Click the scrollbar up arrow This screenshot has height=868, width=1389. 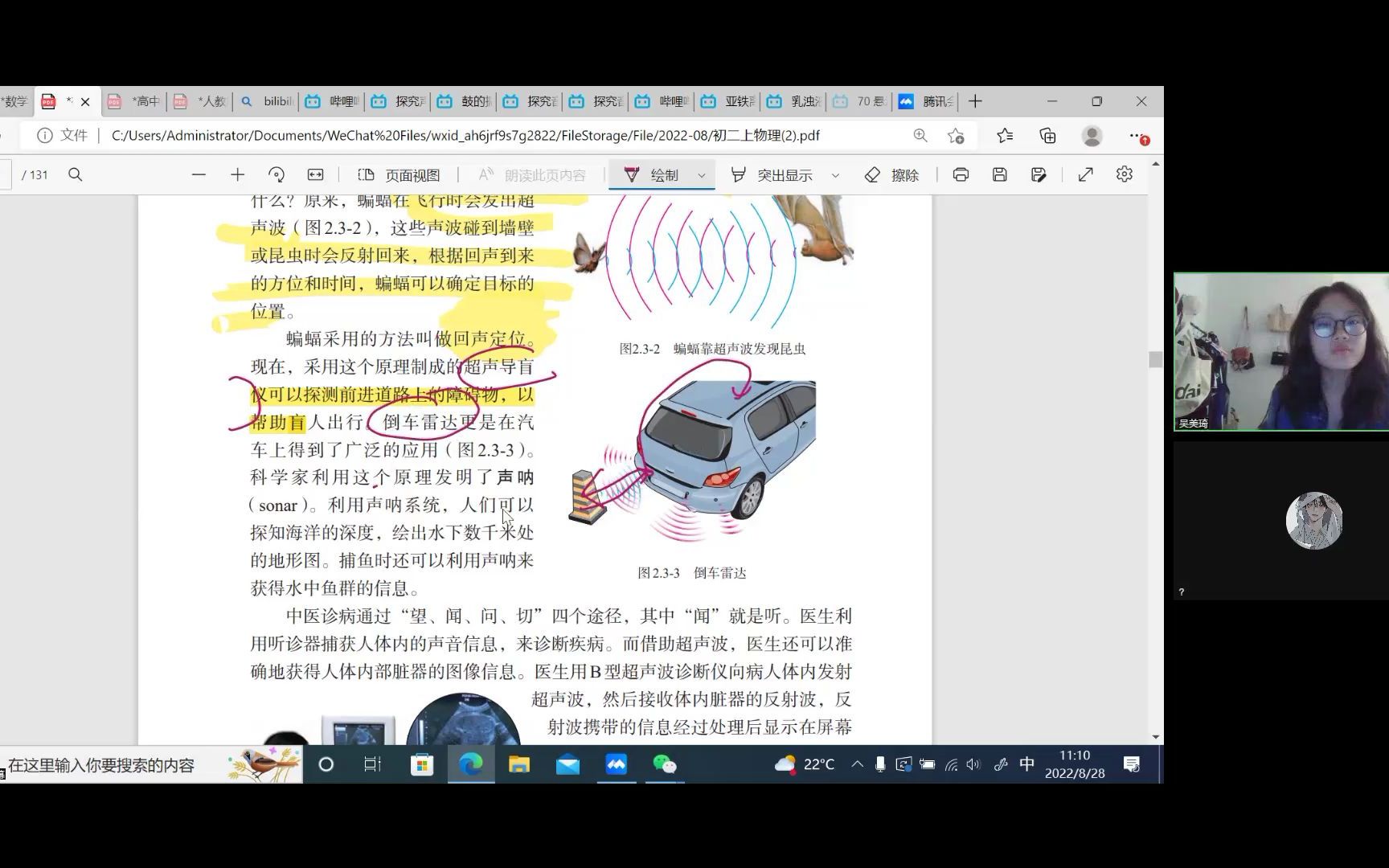(1155, 164)
